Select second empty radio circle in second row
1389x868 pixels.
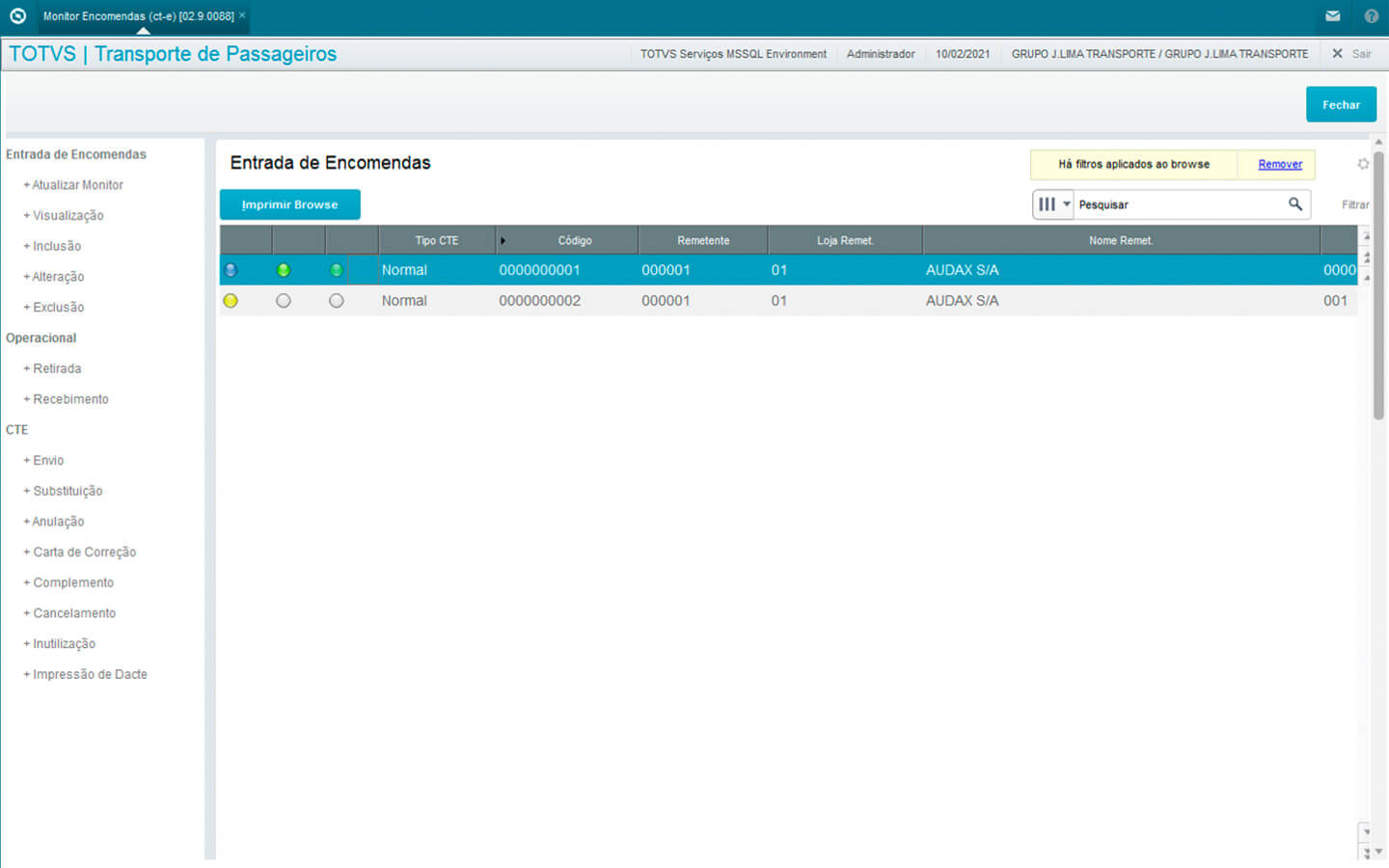(x=336, y=301)
